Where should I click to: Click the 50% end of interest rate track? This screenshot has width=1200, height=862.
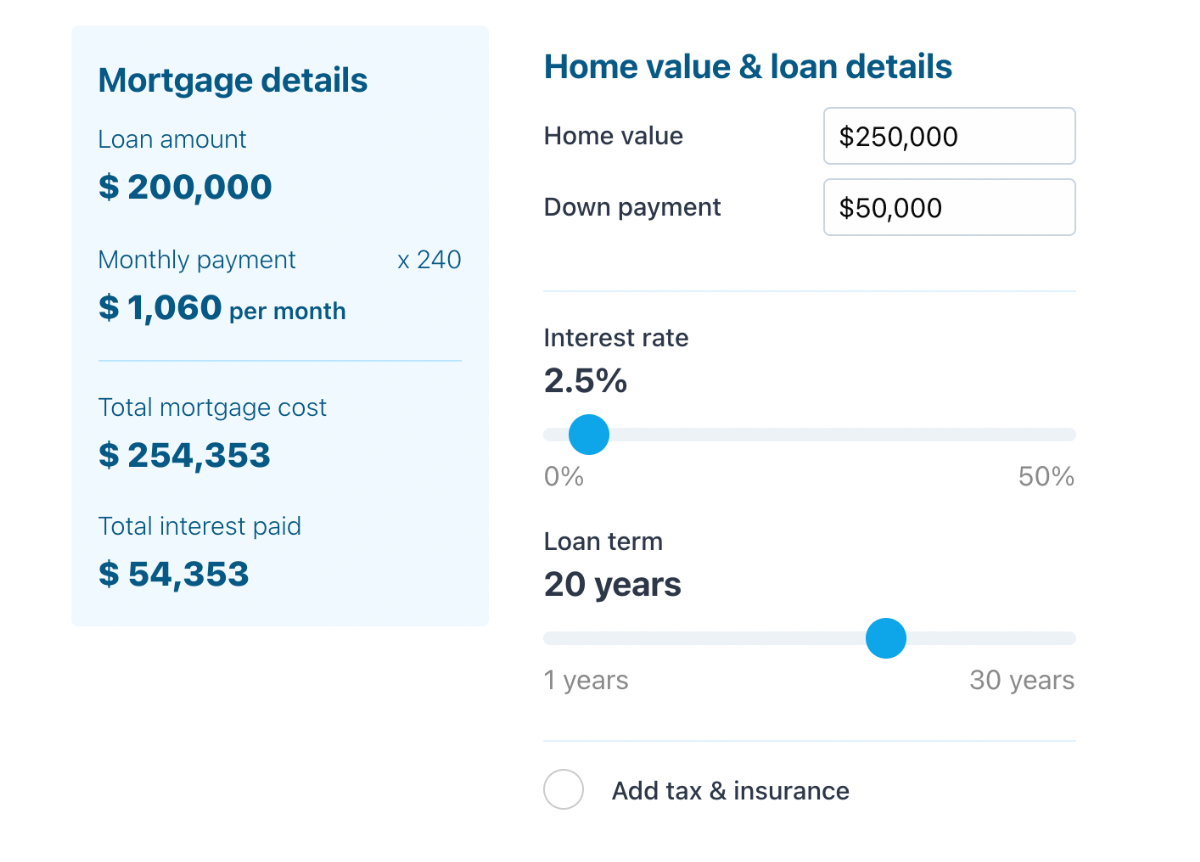point(1068,435)
